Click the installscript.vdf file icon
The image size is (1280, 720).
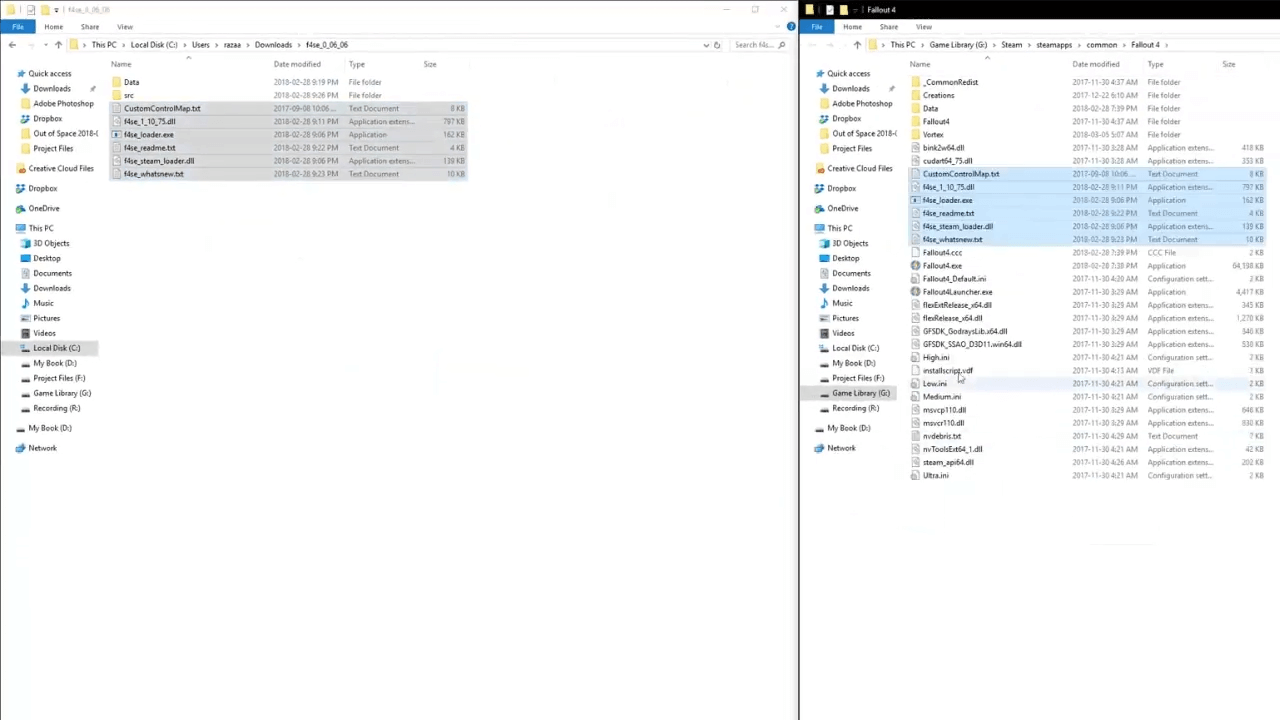point(916,370)
